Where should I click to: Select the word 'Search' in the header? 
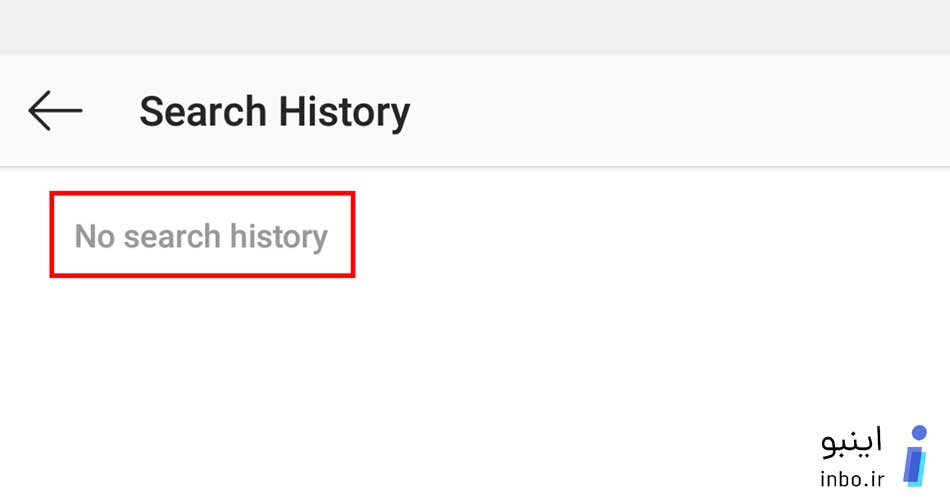202,112
